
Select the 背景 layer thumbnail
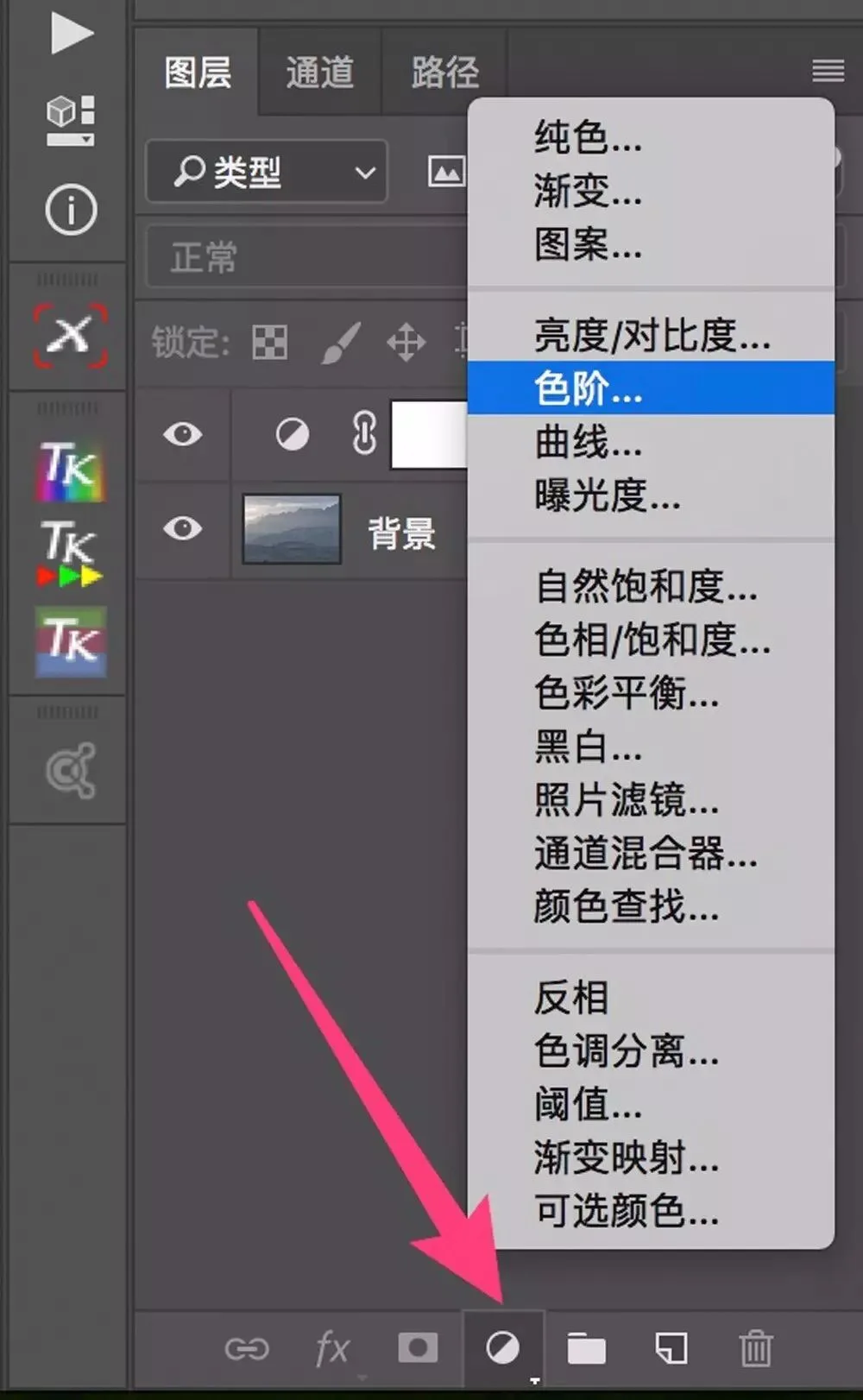coord(292,528)
